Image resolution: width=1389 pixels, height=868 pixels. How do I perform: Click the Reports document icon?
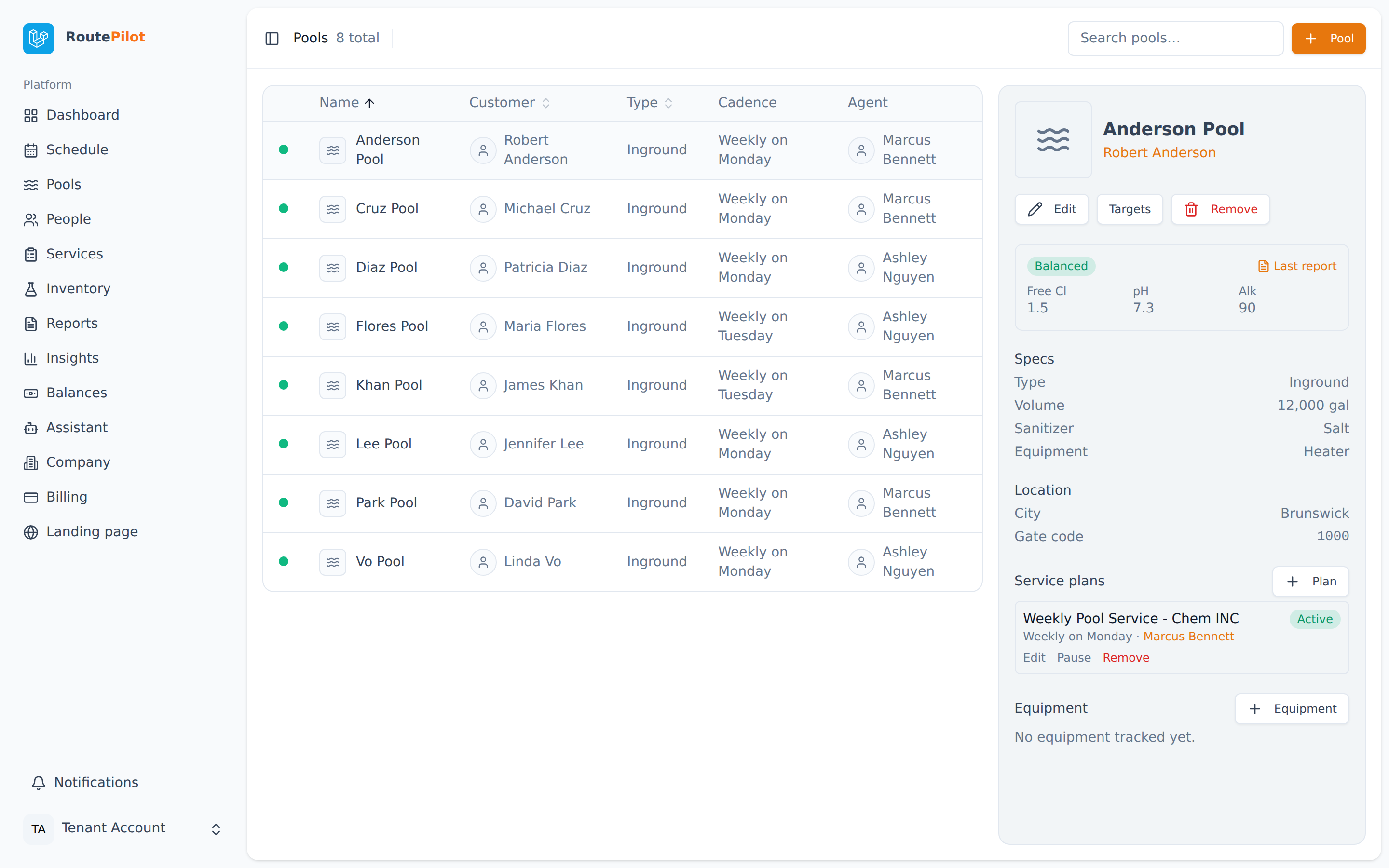(x=31, y=324)
